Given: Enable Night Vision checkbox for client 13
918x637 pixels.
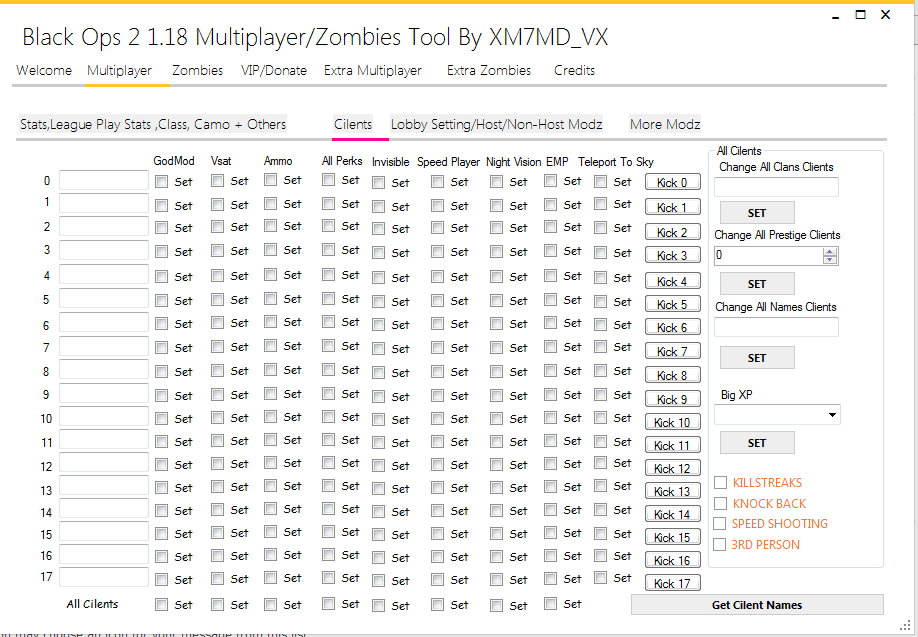Looking at the screenshot, I should coord(496,488).
